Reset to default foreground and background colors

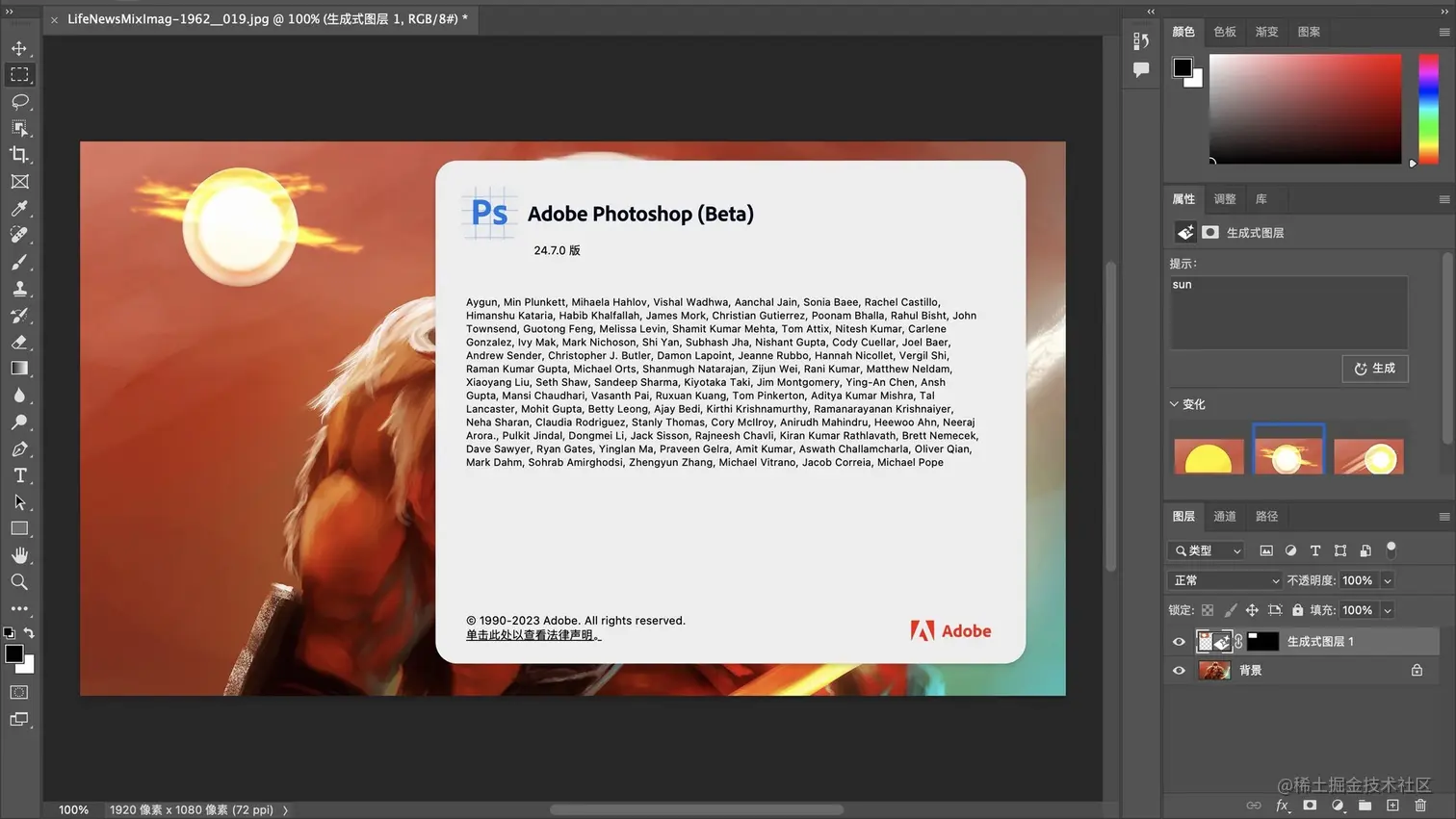pyautogui.click(x=10, y=633)
